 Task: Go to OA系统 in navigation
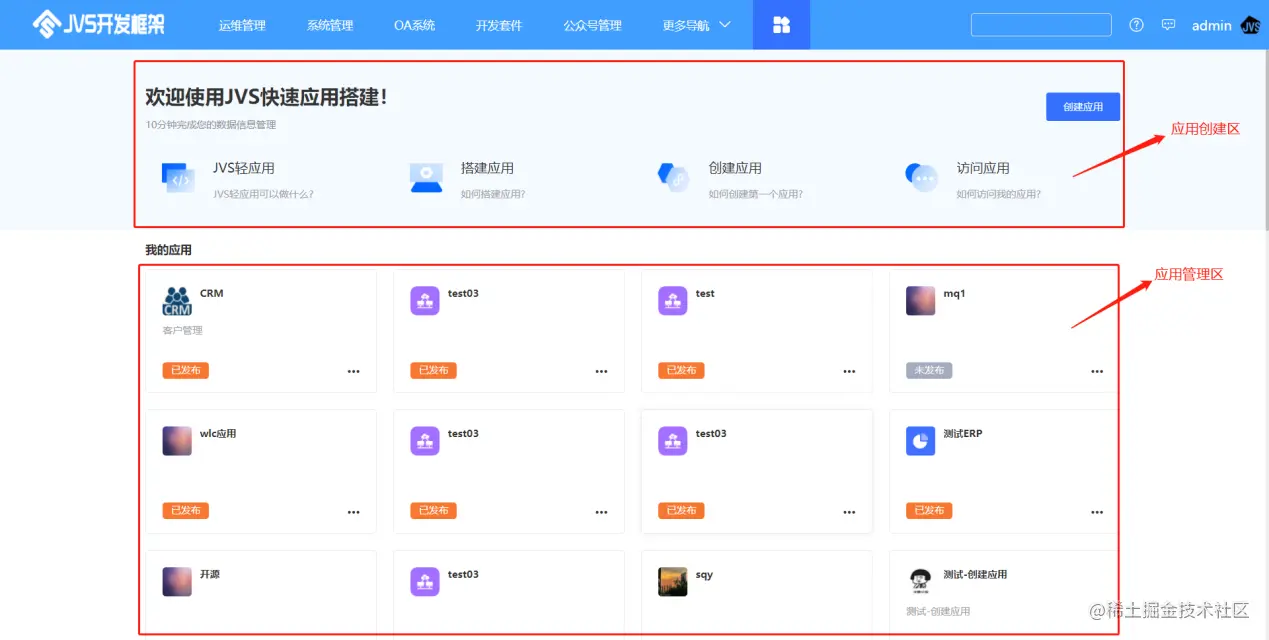tap(414, 25)
